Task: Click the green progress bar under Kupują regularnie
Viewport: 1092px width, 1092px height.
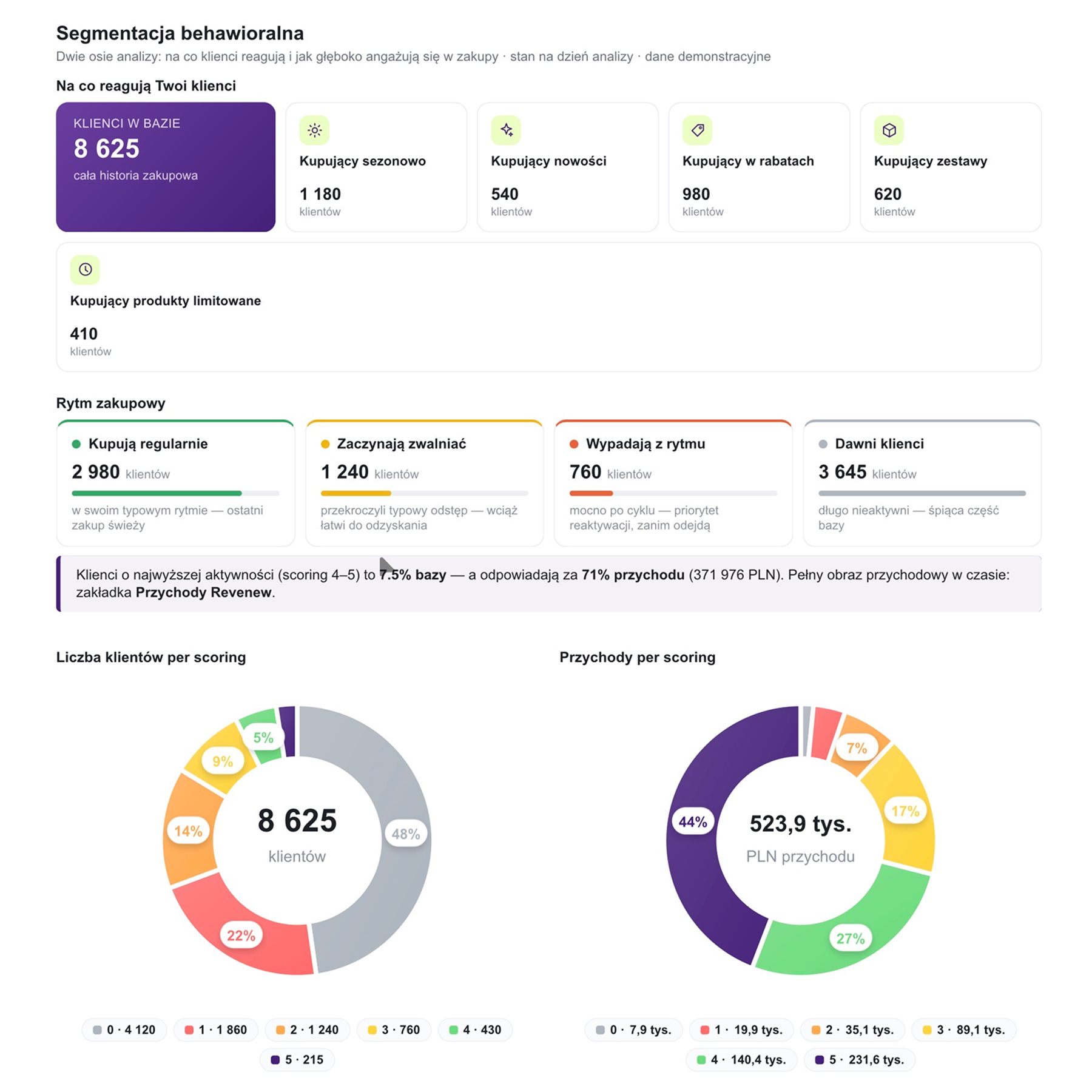Action: coord(157,493)
